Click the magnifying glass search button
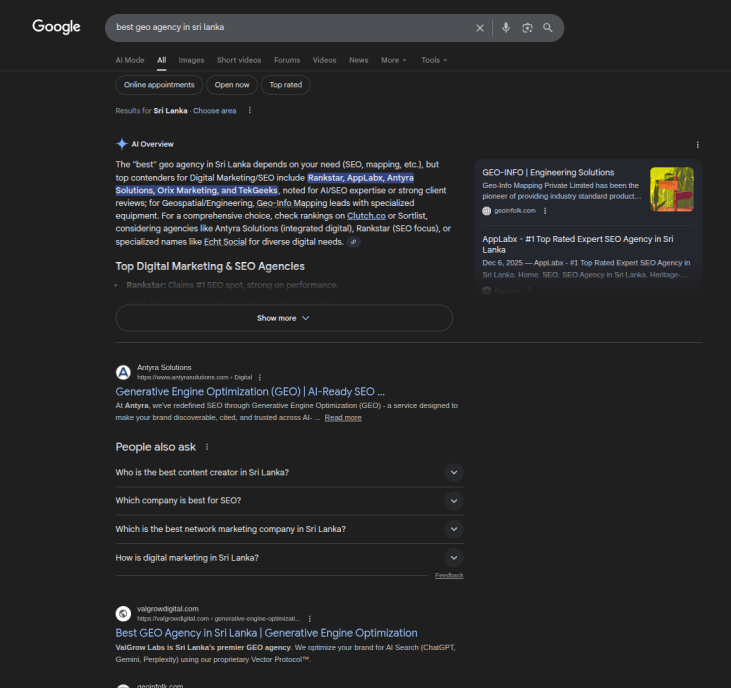Viewport: 731px width, 688px height. point(548,28)
